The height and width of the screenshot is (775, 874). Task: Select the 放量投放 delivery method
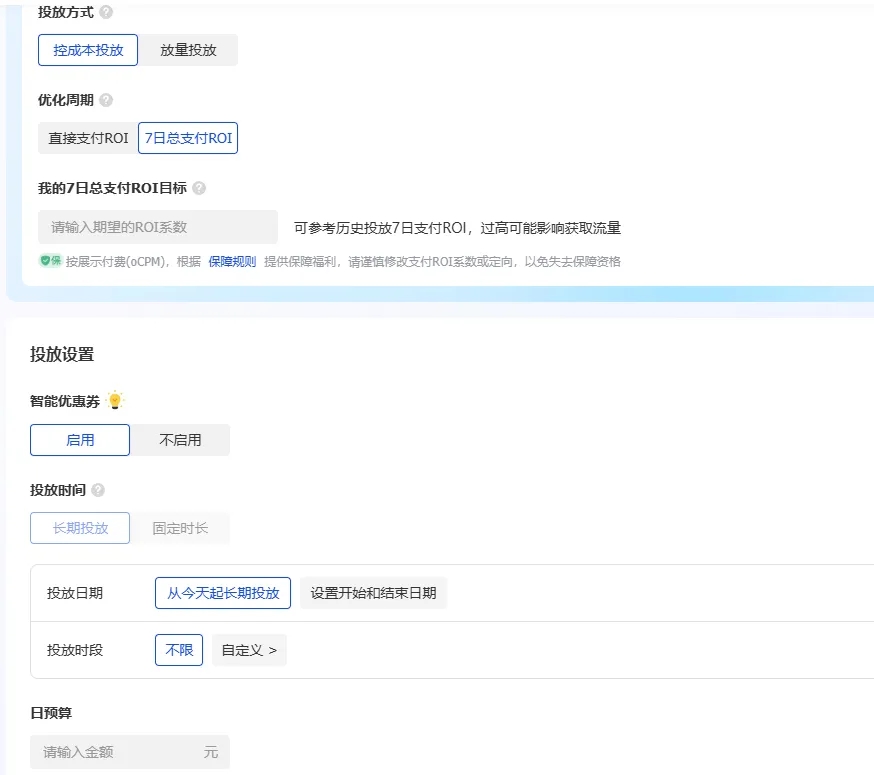pyautogui.click(x=186, y=49)
